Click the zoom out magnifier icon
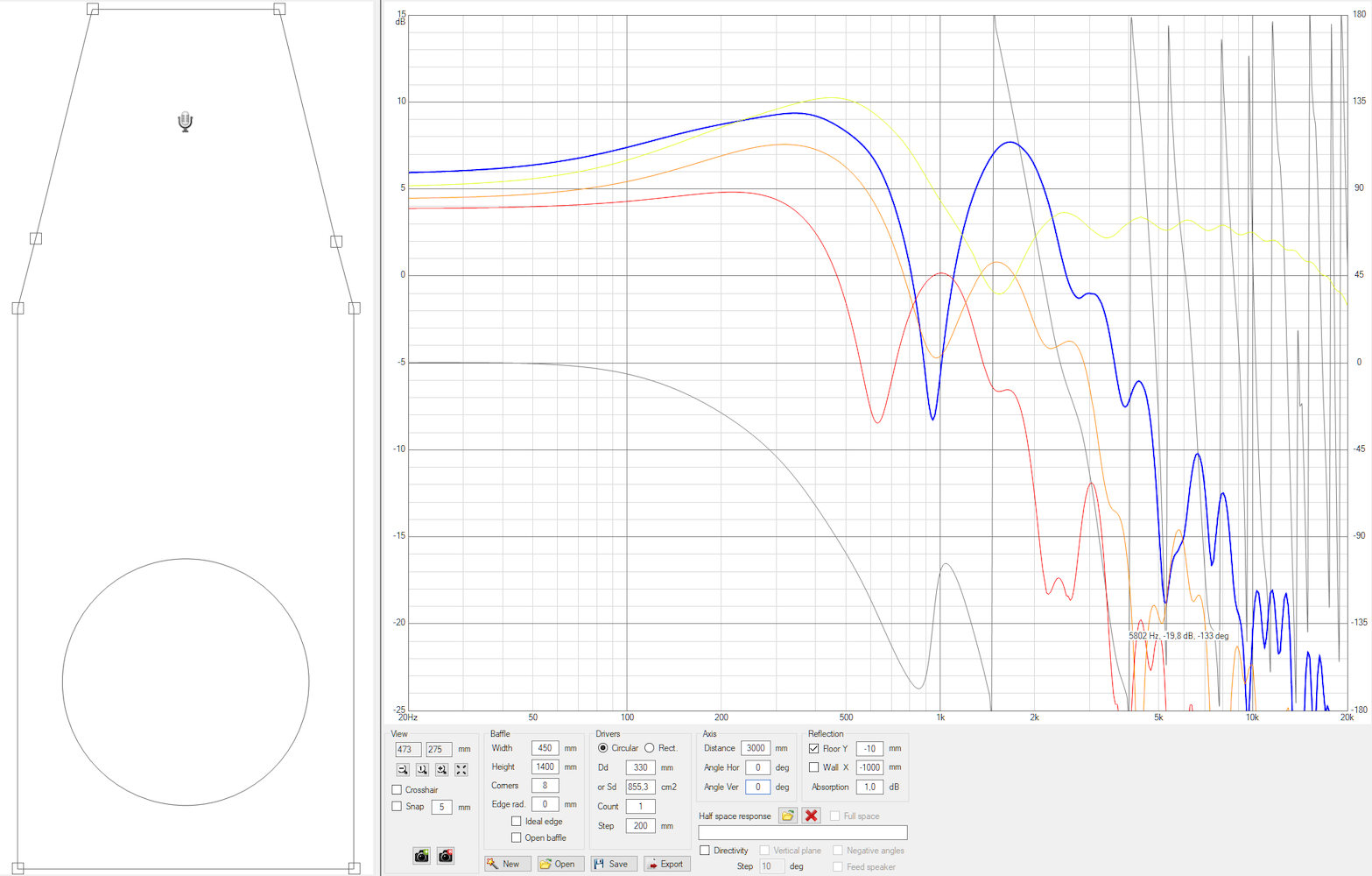Screen dimensions: 1372x876 [403, 769]
